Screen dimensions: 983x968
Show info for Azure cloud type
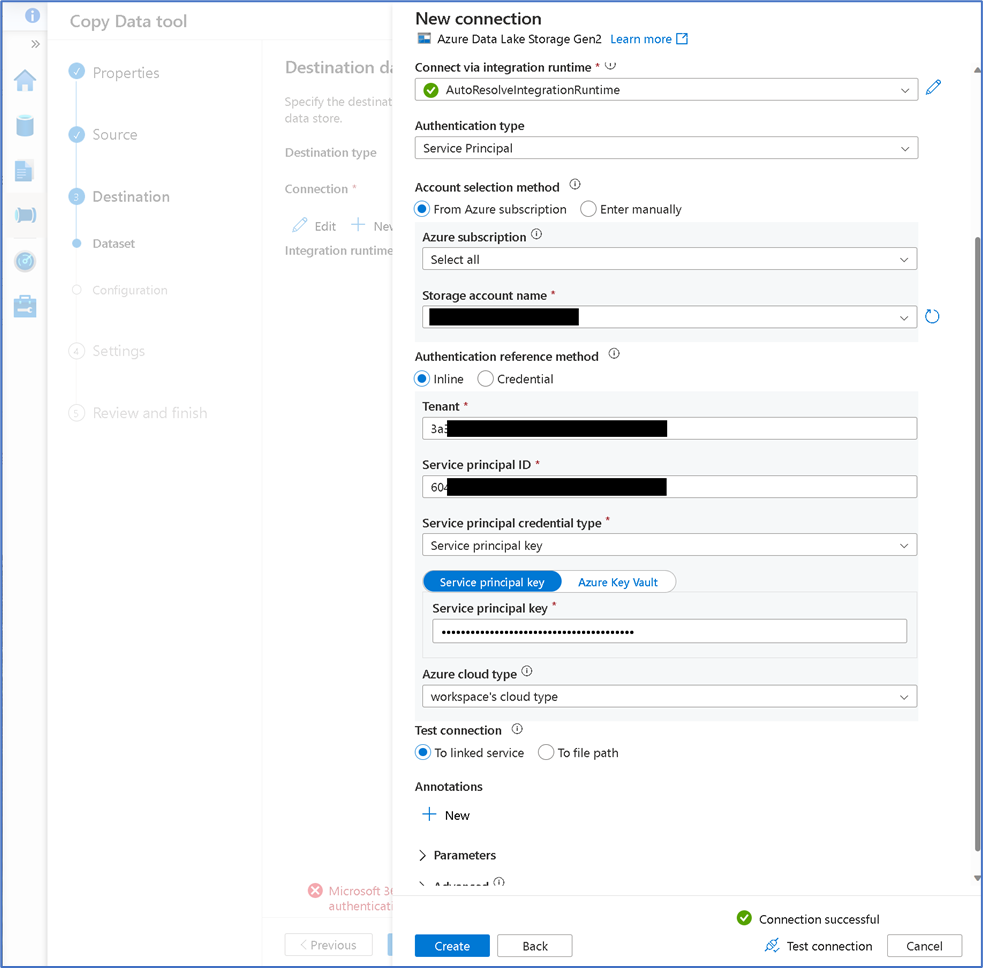coord(527,671)
